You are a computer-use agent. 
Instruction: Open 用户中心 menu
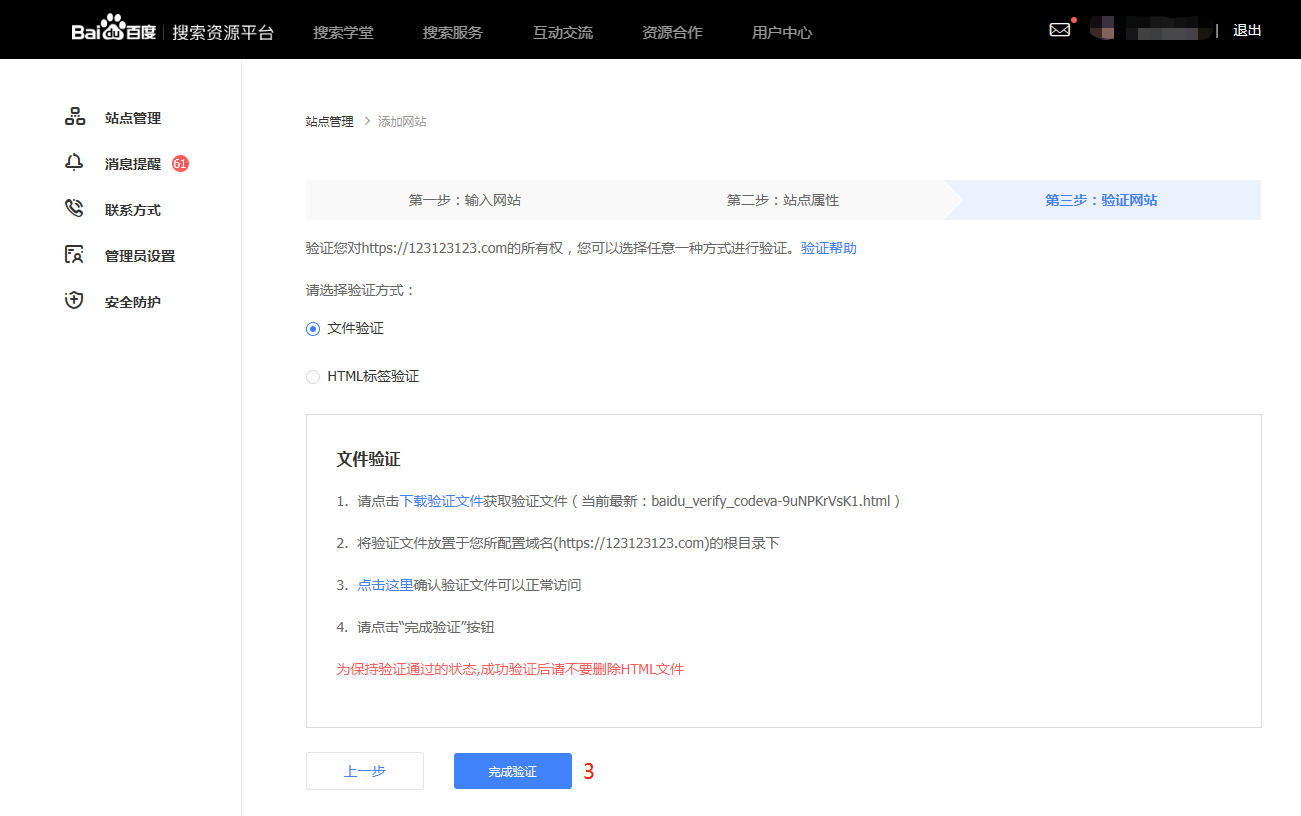point(782,32)
